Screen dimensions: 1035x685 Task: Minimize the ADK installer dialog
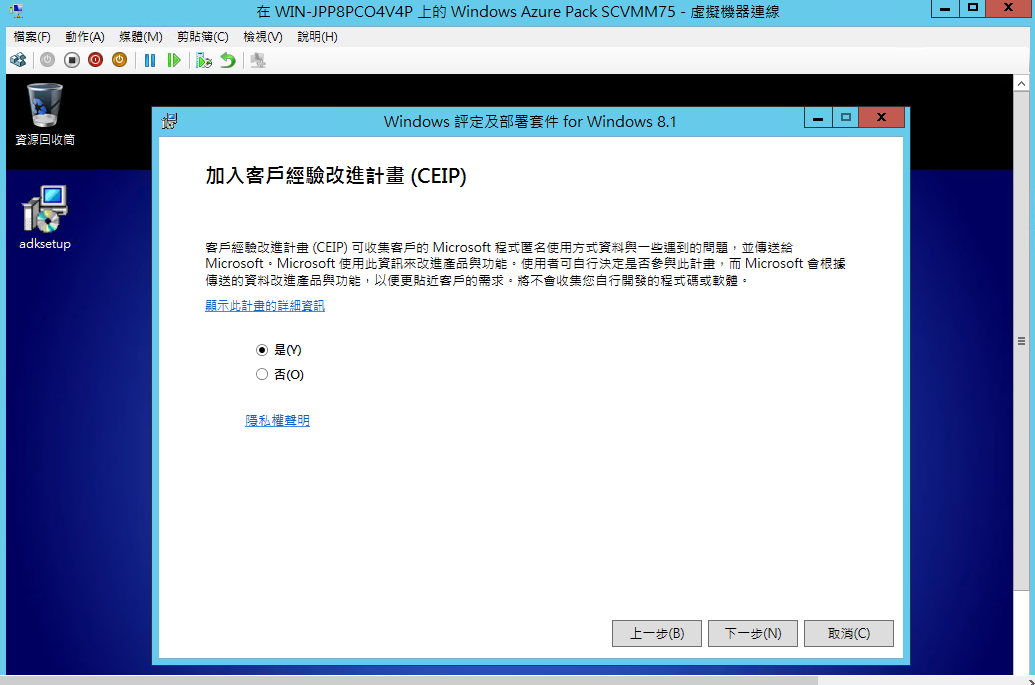[818, 118]
